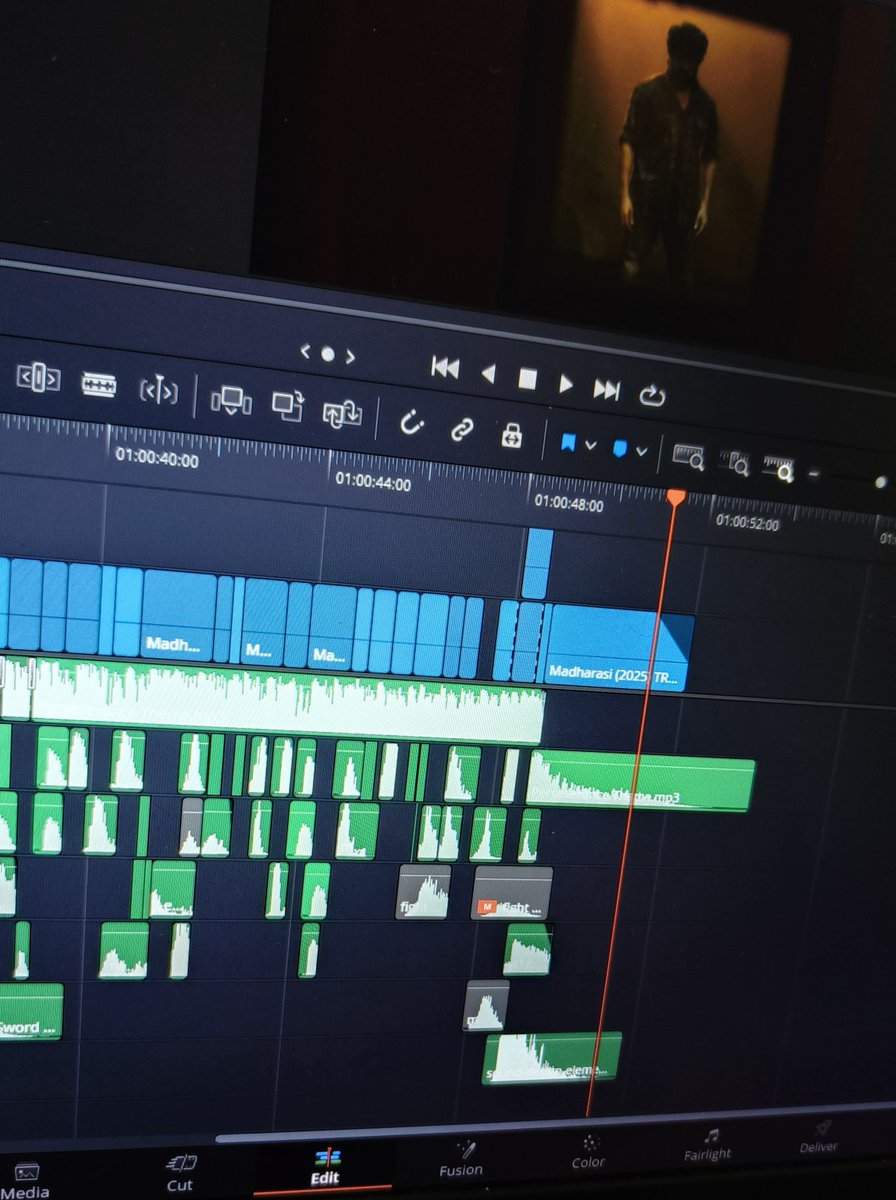
Task: Play the timeline forward
Action: point(566,384)
